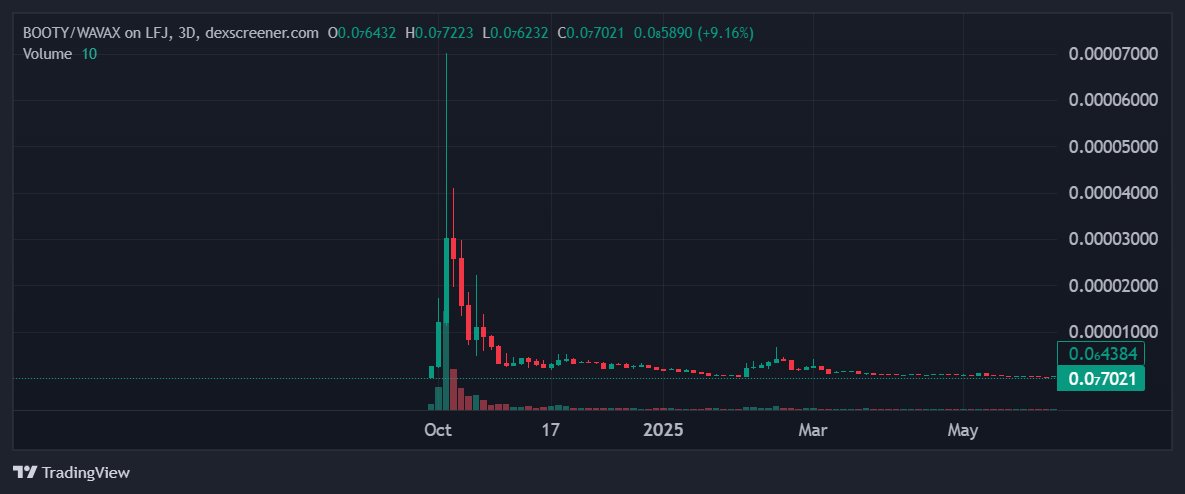Click the Volume indicator label
Image resolution: width=1185 pixels, height=494 pixels.
pos(48,54)
